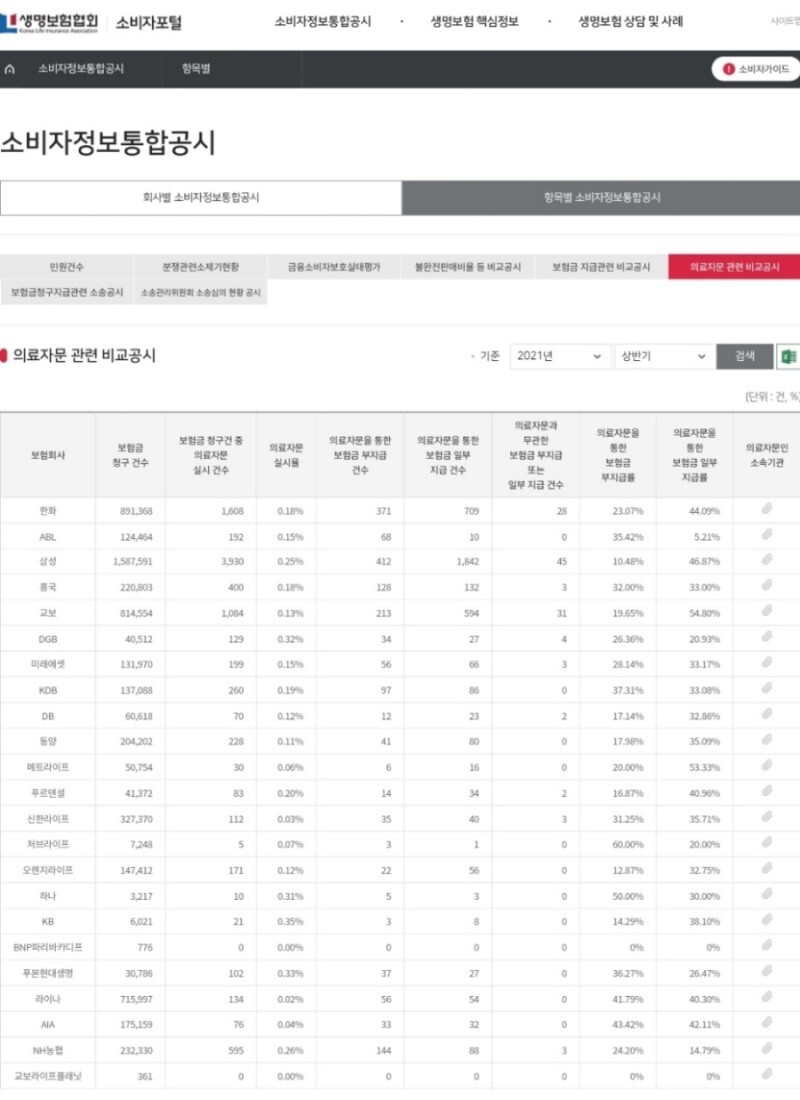800x1100 pixels.
Task: Open attachment icon for 교보라이프플래닛 row
Action: tap(767, 1075)
